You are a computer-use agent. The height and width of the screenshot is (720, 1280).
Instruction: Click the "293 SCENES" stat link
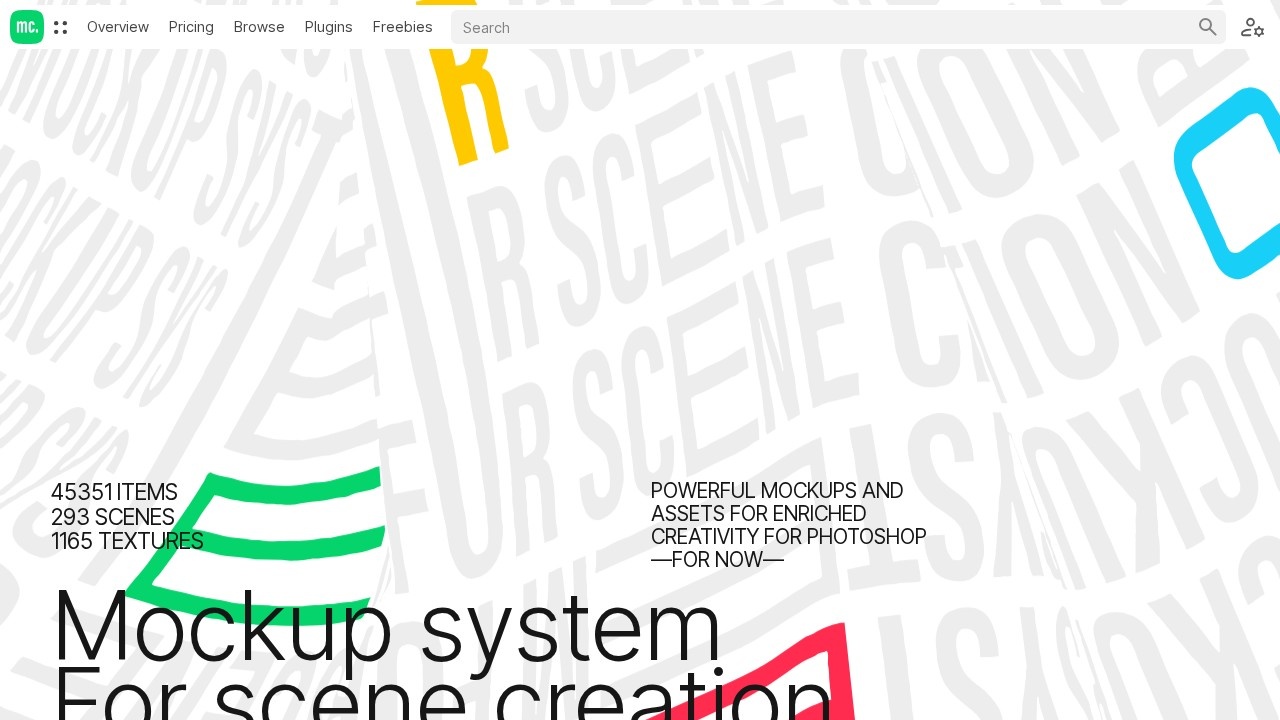[113, 517]
